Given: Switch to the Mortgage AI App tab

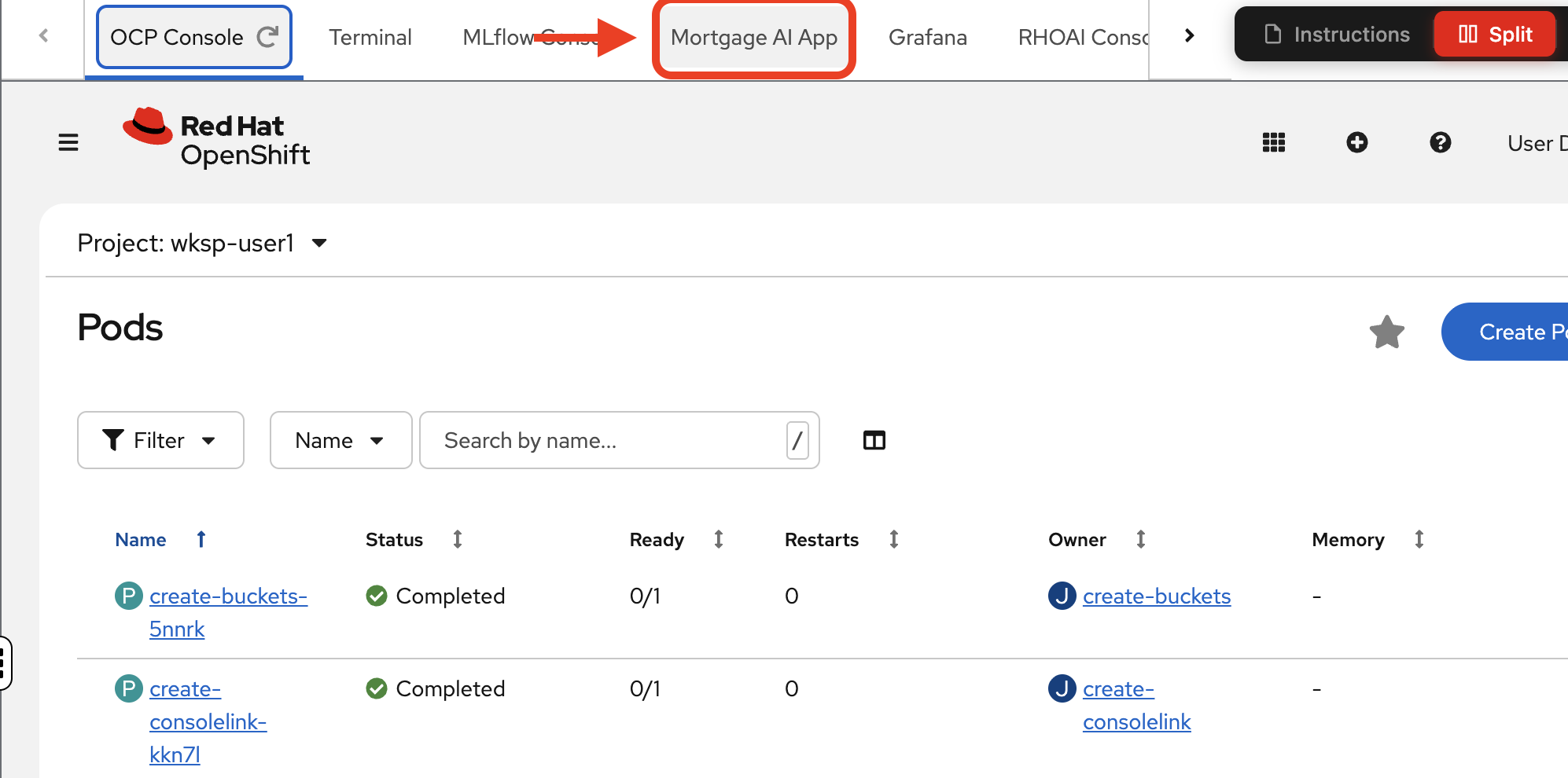Looking at the screenshot, I should (753, 37).
